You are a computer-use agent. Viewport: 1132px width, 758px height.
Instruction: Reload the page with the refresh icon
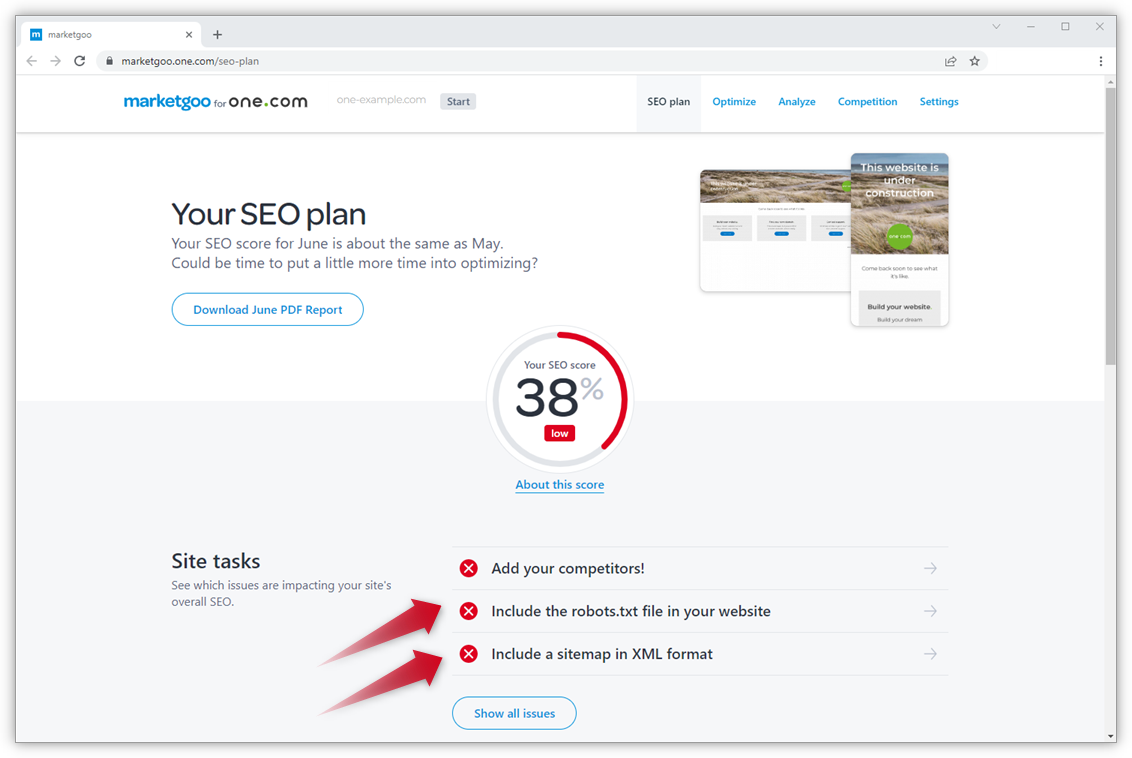pyautogui.click(x=80, y=61)
